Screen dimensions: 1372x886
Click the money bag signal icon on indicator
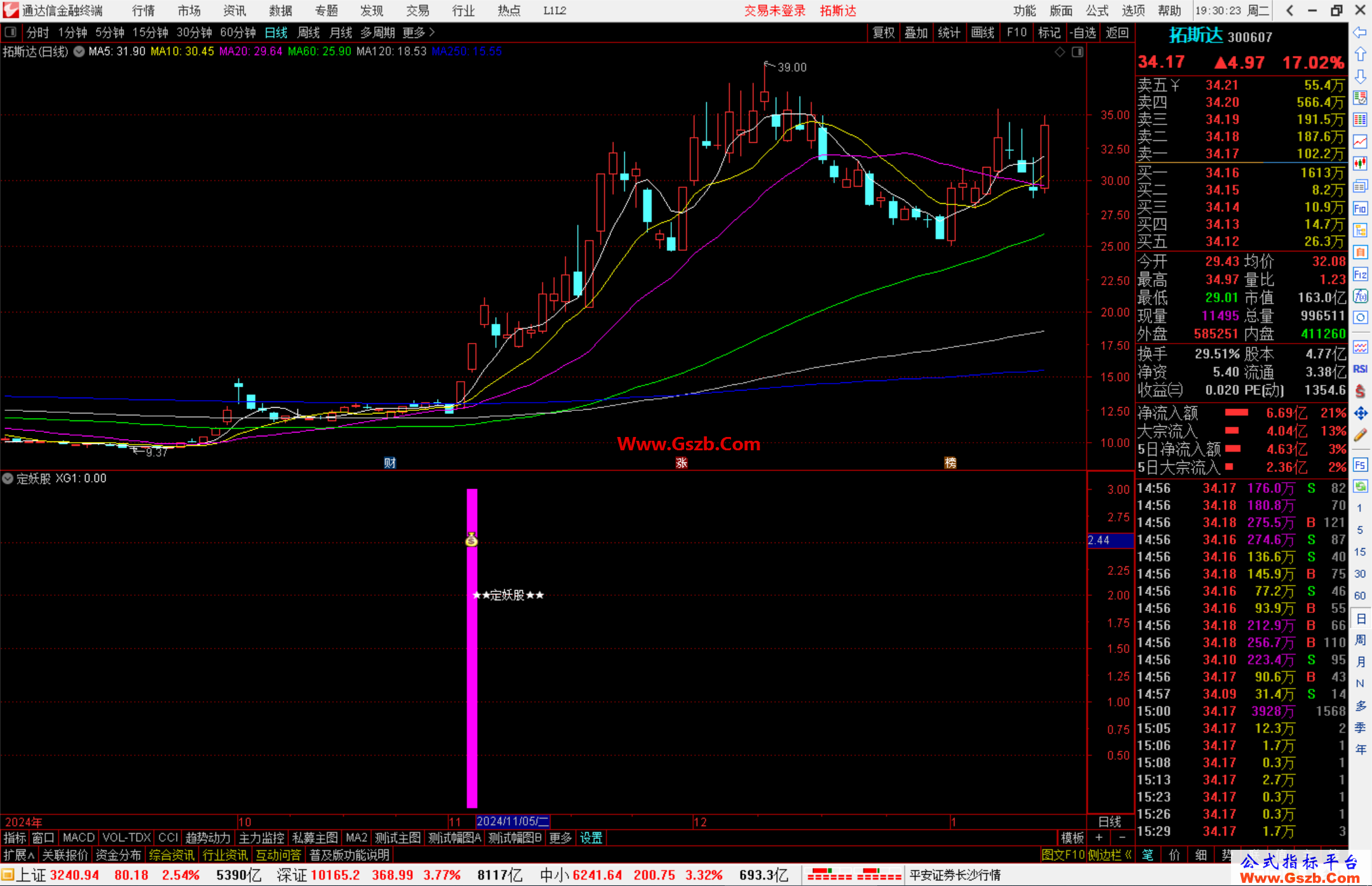471,539
